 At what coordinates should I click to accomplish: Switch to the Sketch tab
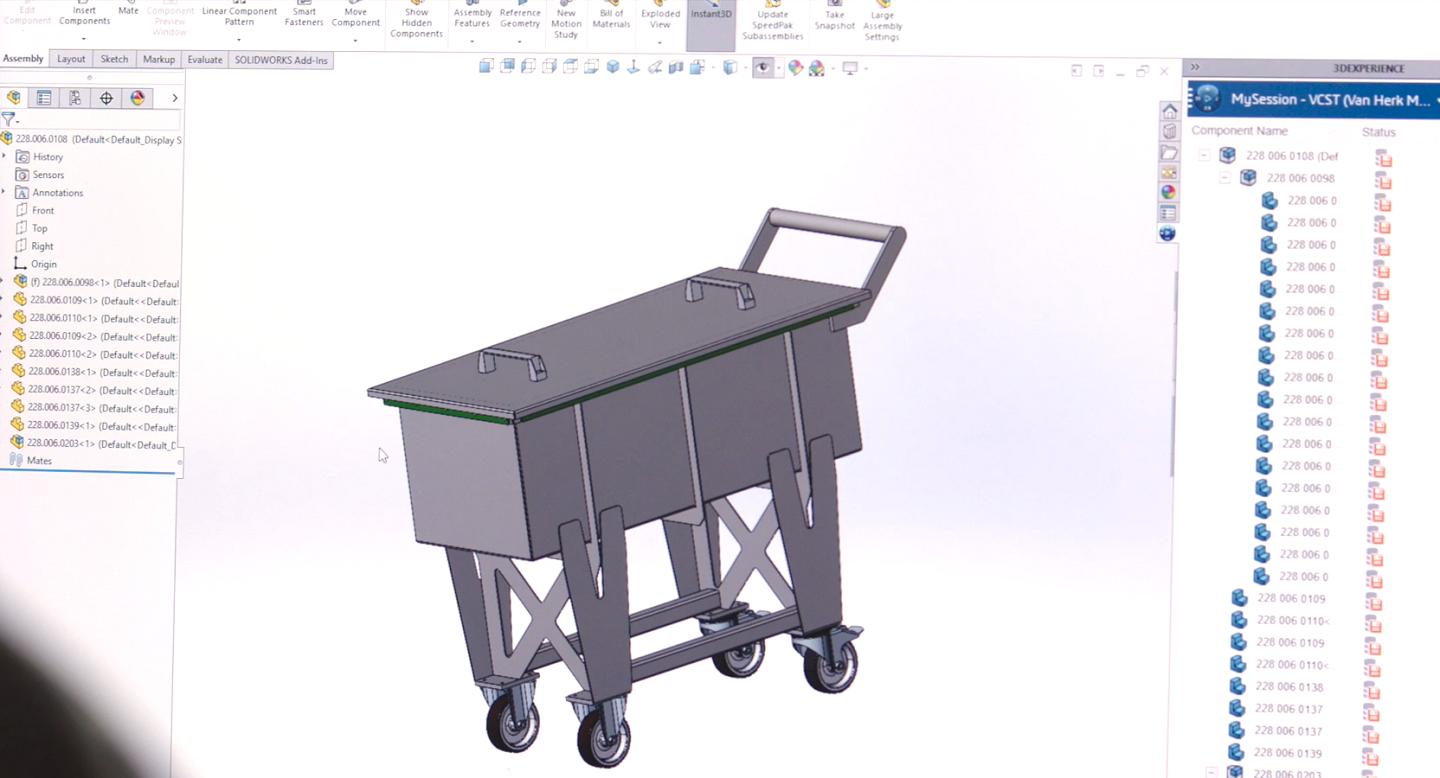pos(114,59)
